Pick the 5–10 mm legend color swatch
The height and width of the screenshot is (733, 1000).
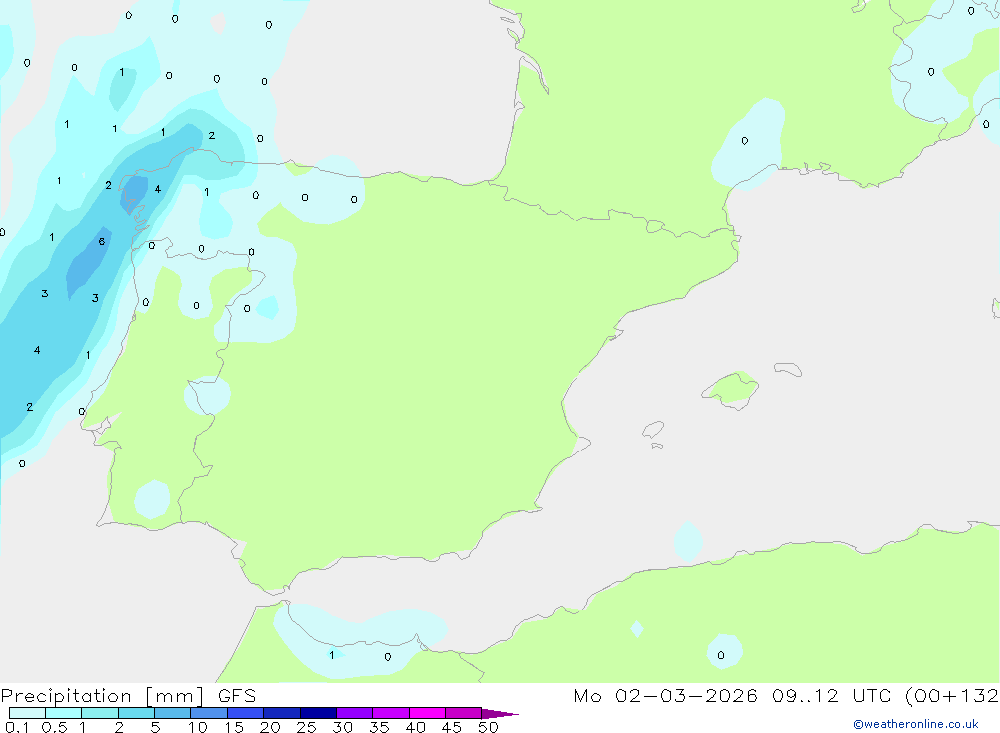coord(173,713)
